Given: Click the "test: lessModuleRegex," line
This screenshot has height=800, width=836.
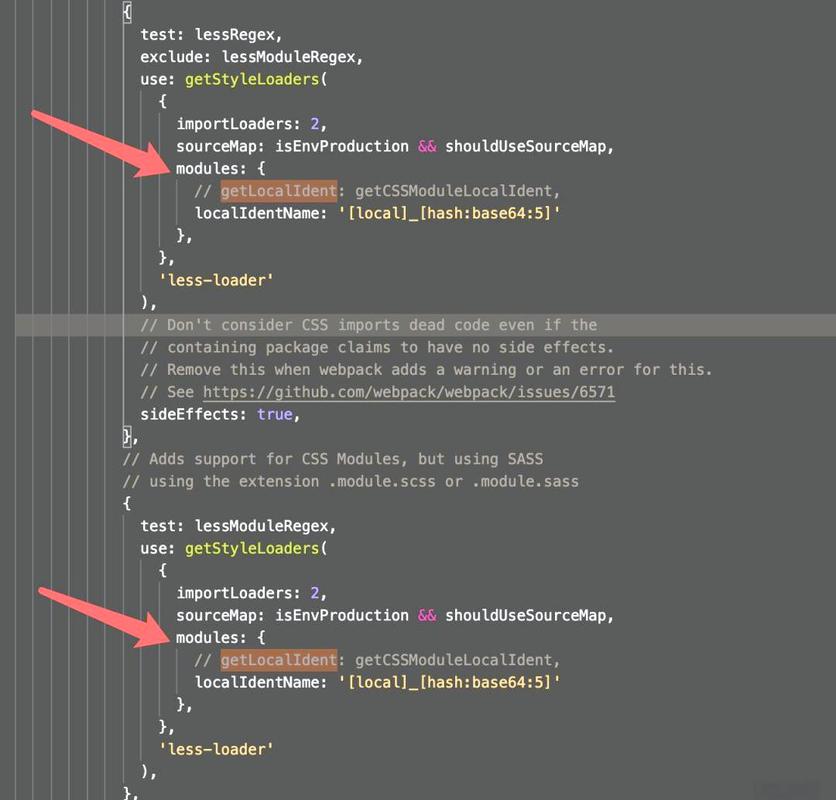Looking at the screenshot, I should tap(238, 526).
